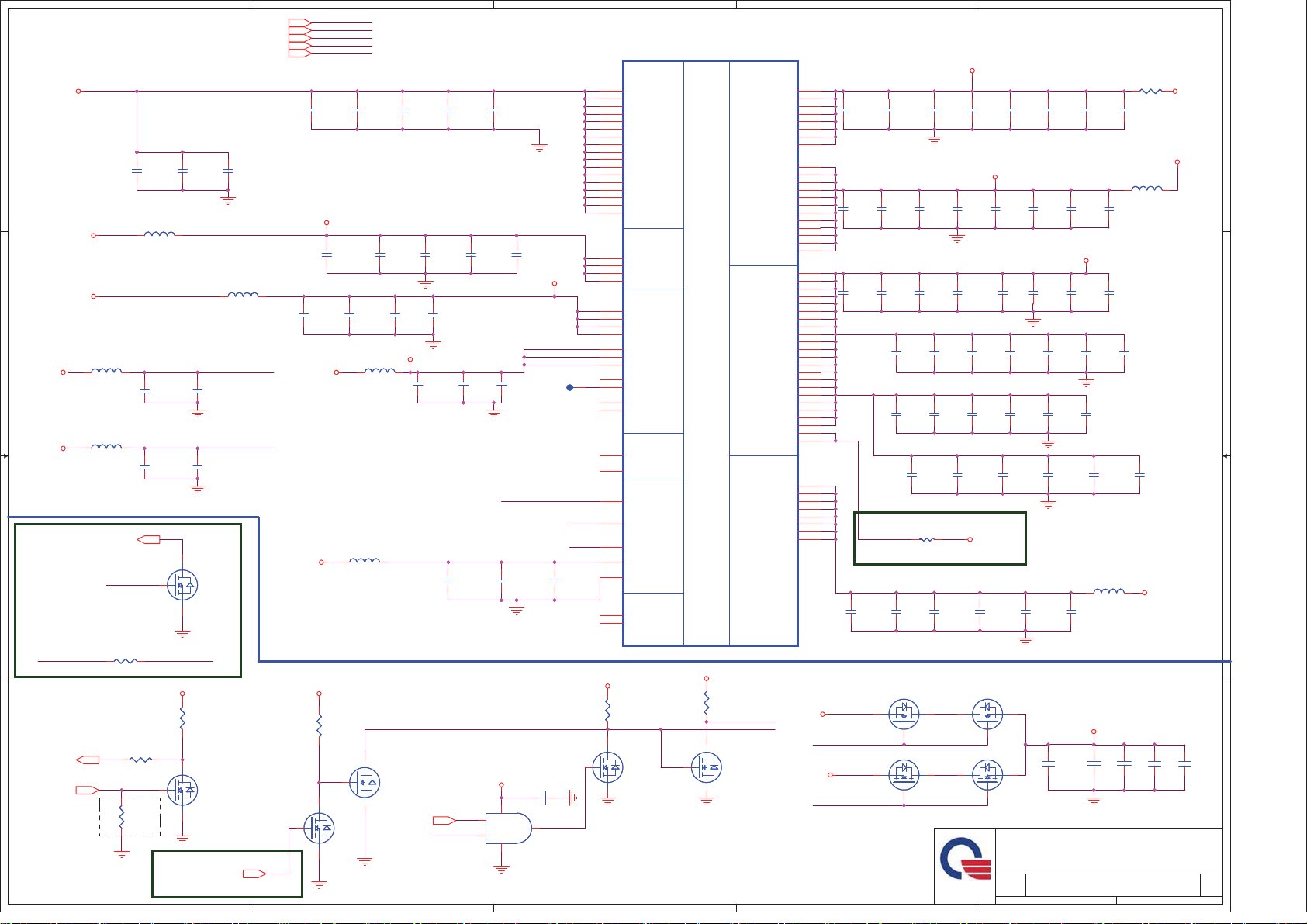Select the MOSFET wired to the bottom green box connector
This screenshot has height=924, width=1307.
319,829
